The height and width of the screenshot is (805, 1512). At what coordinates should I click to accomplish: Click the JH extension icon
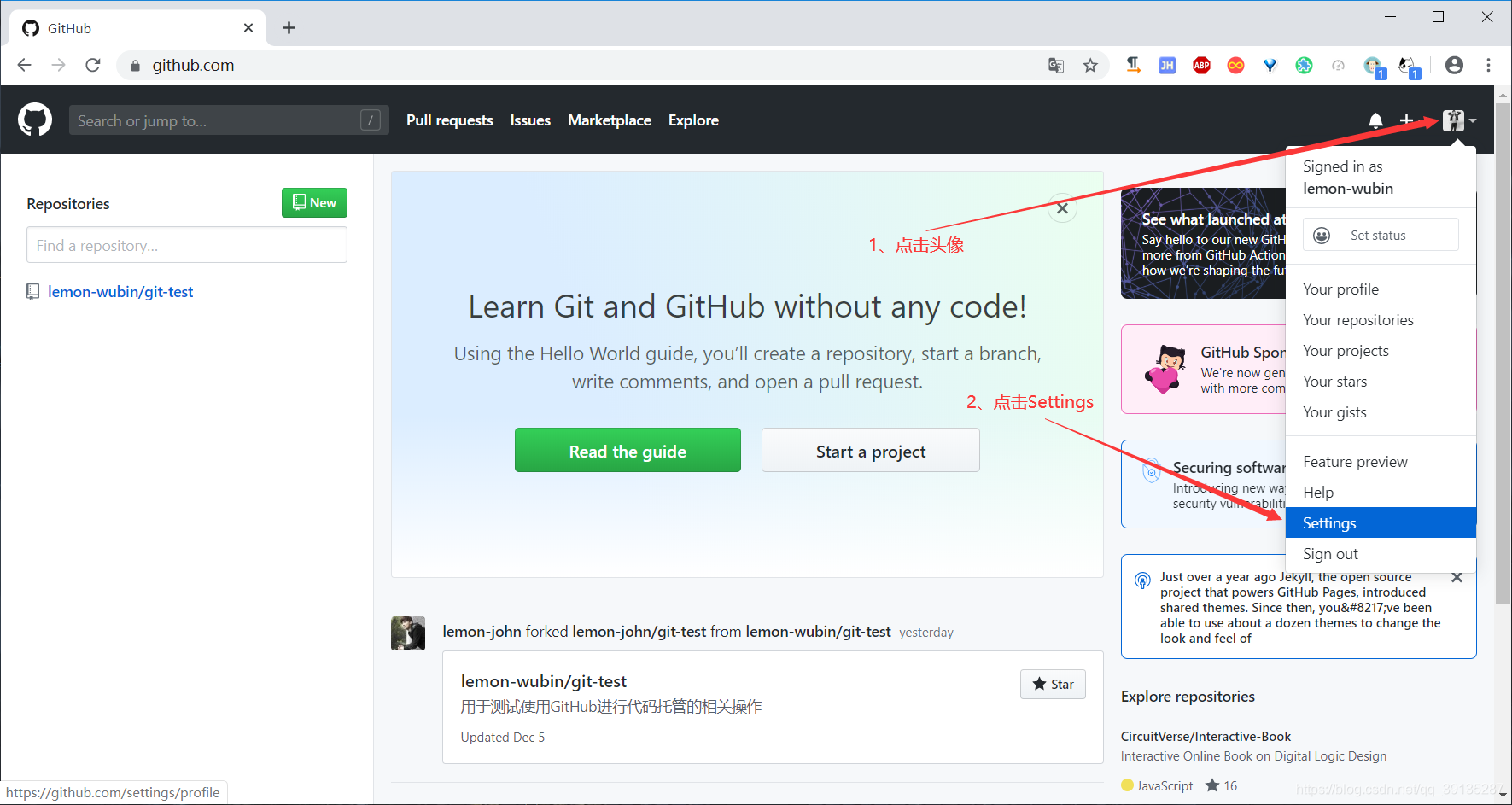1167,65
